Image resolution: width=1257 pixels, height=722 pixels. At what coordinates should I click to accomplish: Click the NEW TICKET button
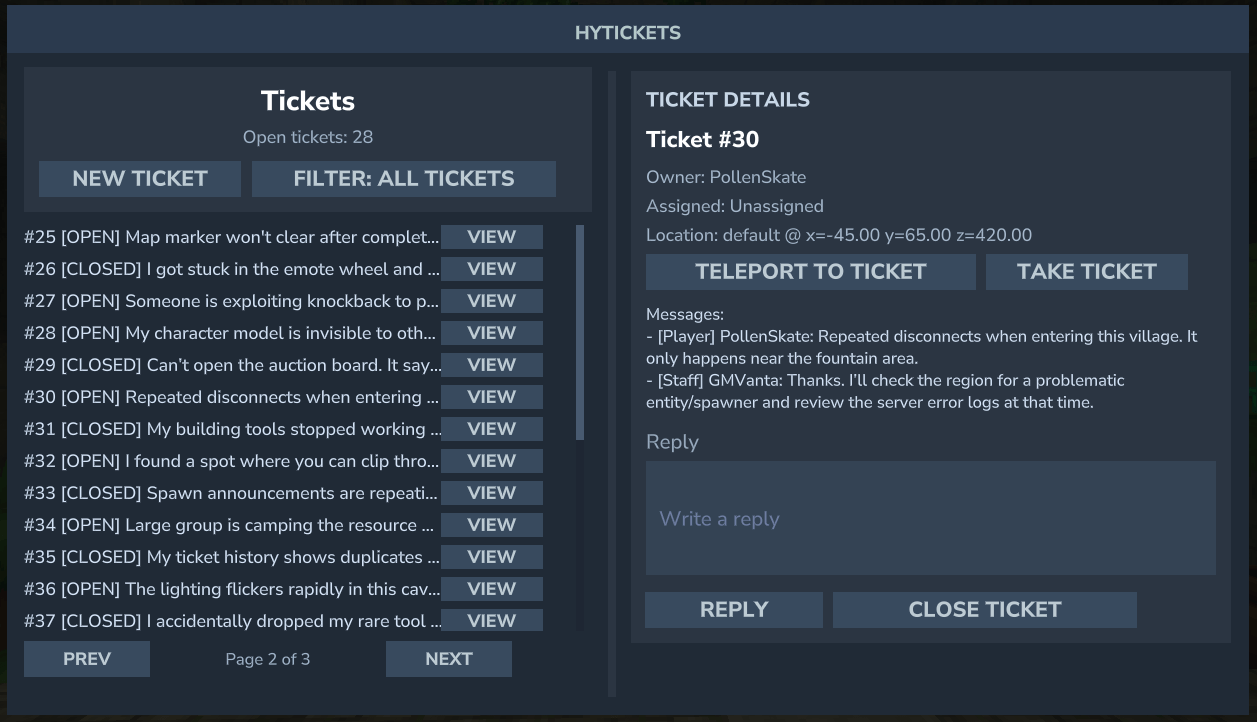140,179
